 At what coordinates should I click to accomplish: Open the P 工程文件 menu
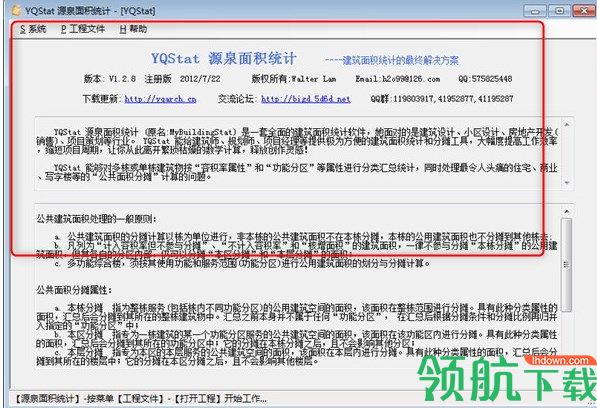pyautogui.click(x=83, y=29)
